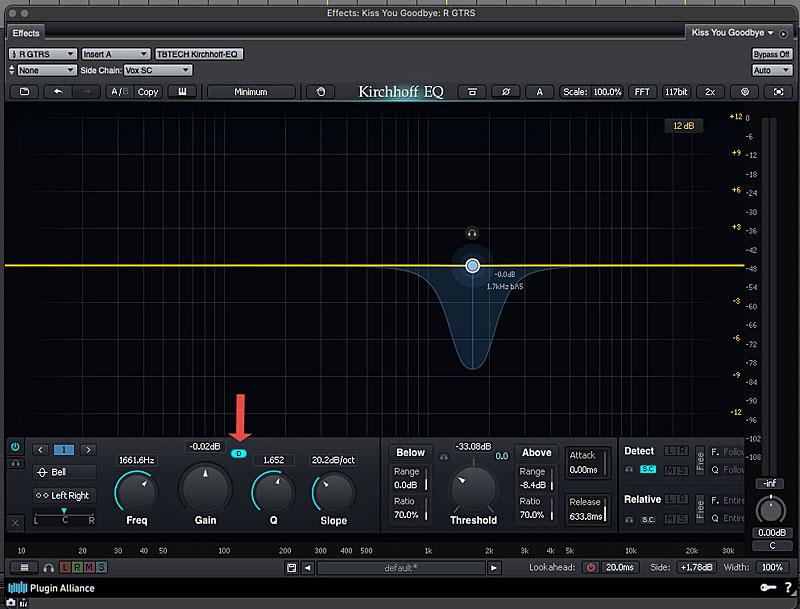Screen dimensions: 800x609
Task: Select previous preset arrow
Action: click(x=308, y=568)
